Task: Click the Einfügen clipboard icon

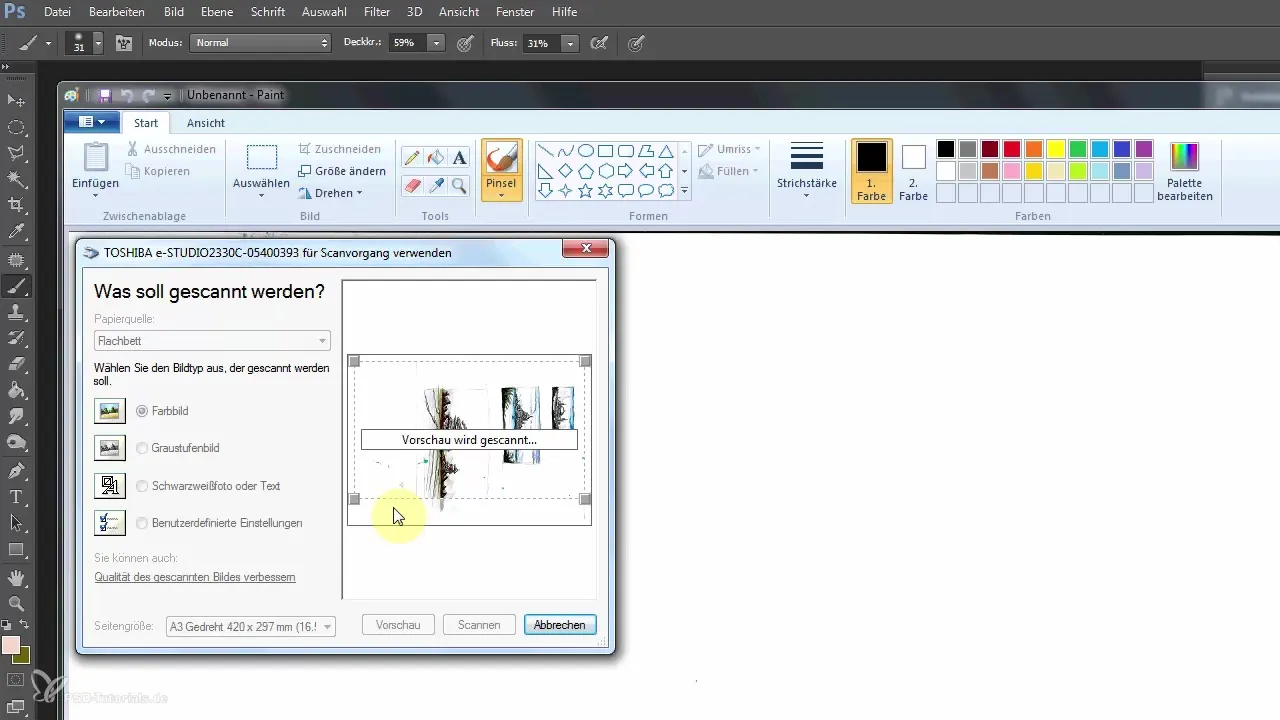Action: point(96,157)
